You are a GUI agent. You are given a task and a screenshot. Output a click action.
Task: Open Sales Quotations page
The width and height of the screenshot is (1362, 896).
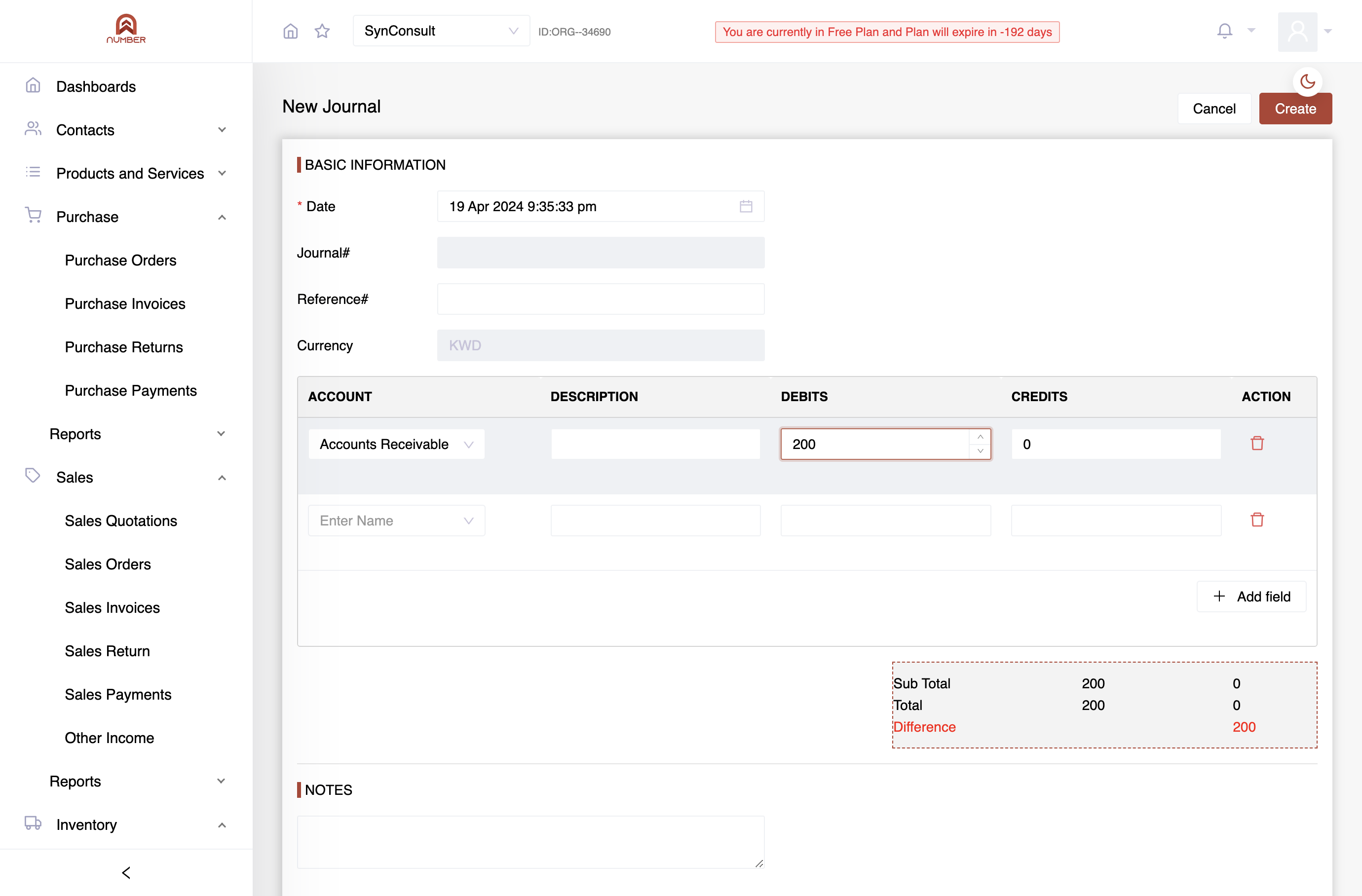tap(121, 521)
